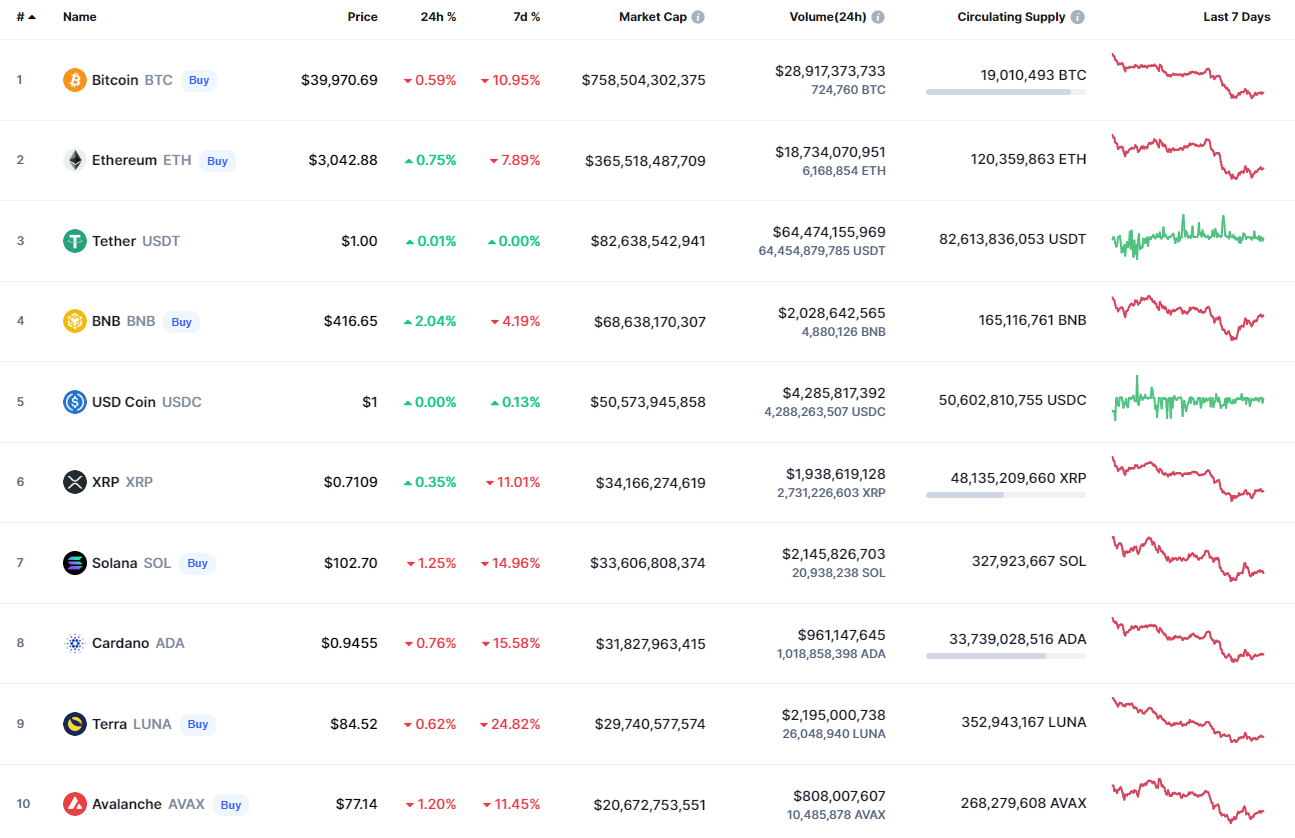Click the Ethereum diamond logo icon

[75, 160]
